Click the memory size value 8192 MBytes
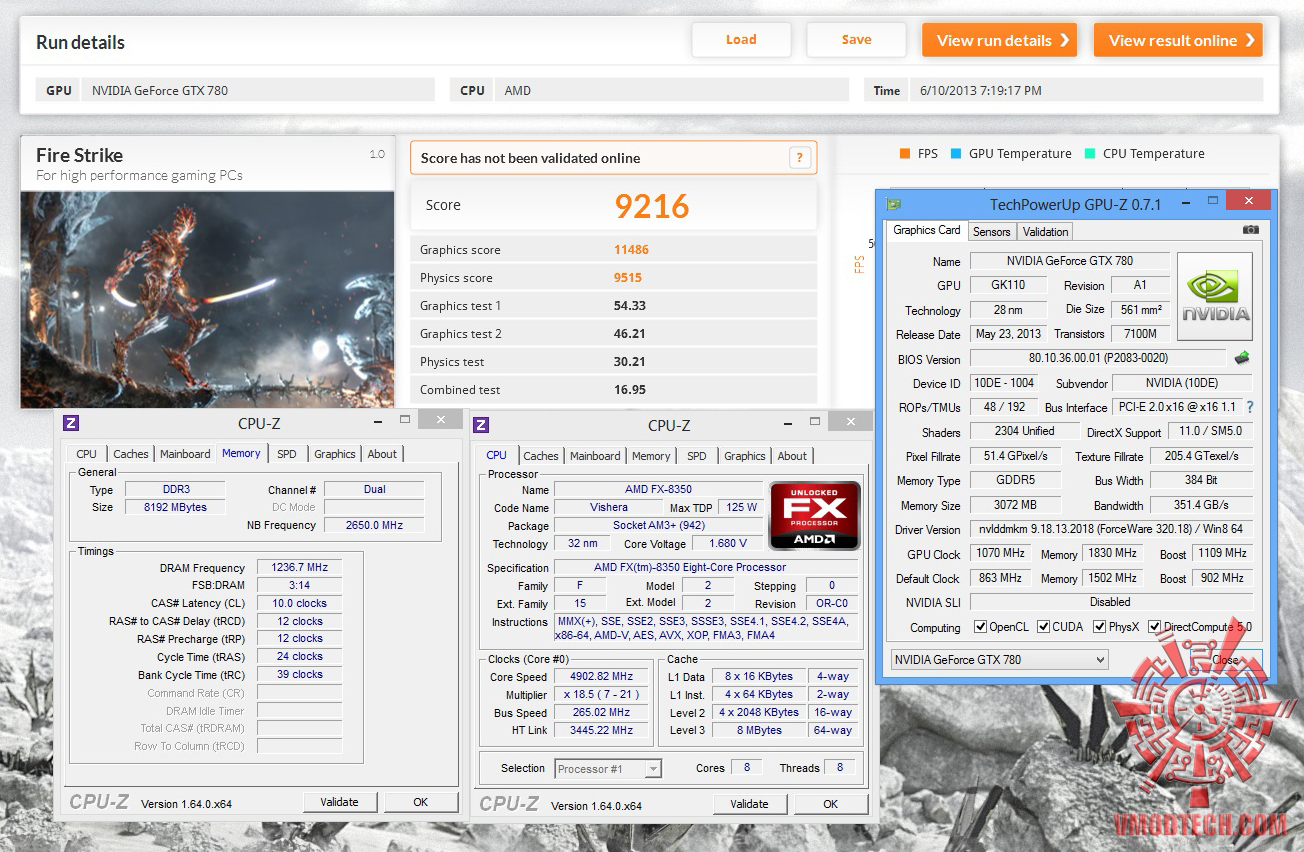 coord(175,507)
